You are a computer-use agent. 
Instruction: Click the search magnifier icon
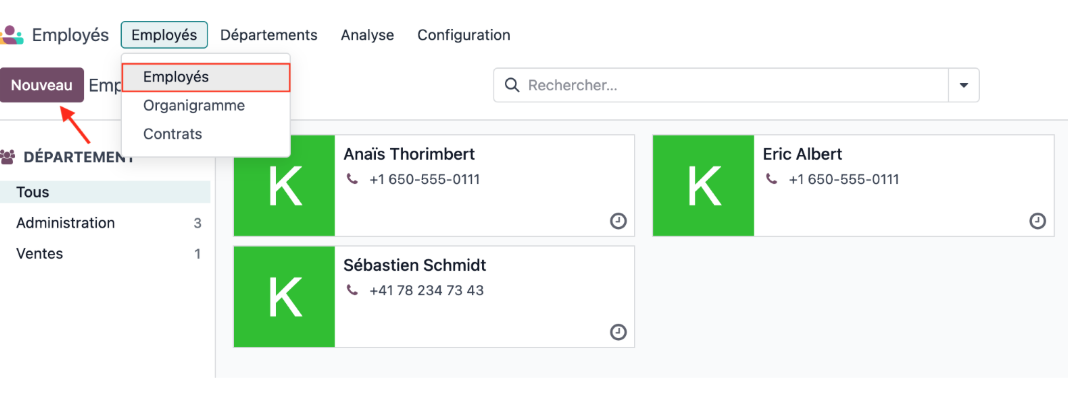[512, 85]
